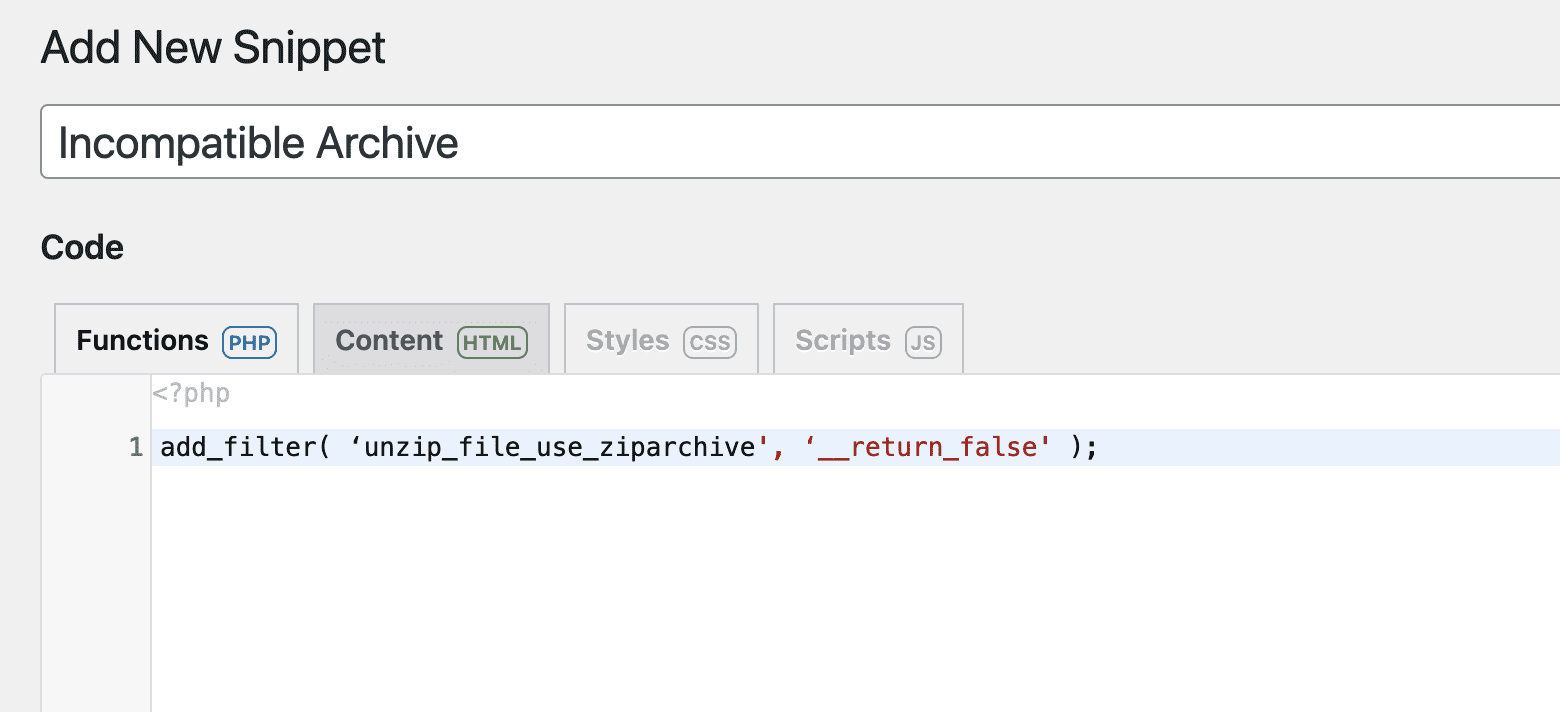
Task: Switch to the Functions tab label
Action: tap(143, 341)
